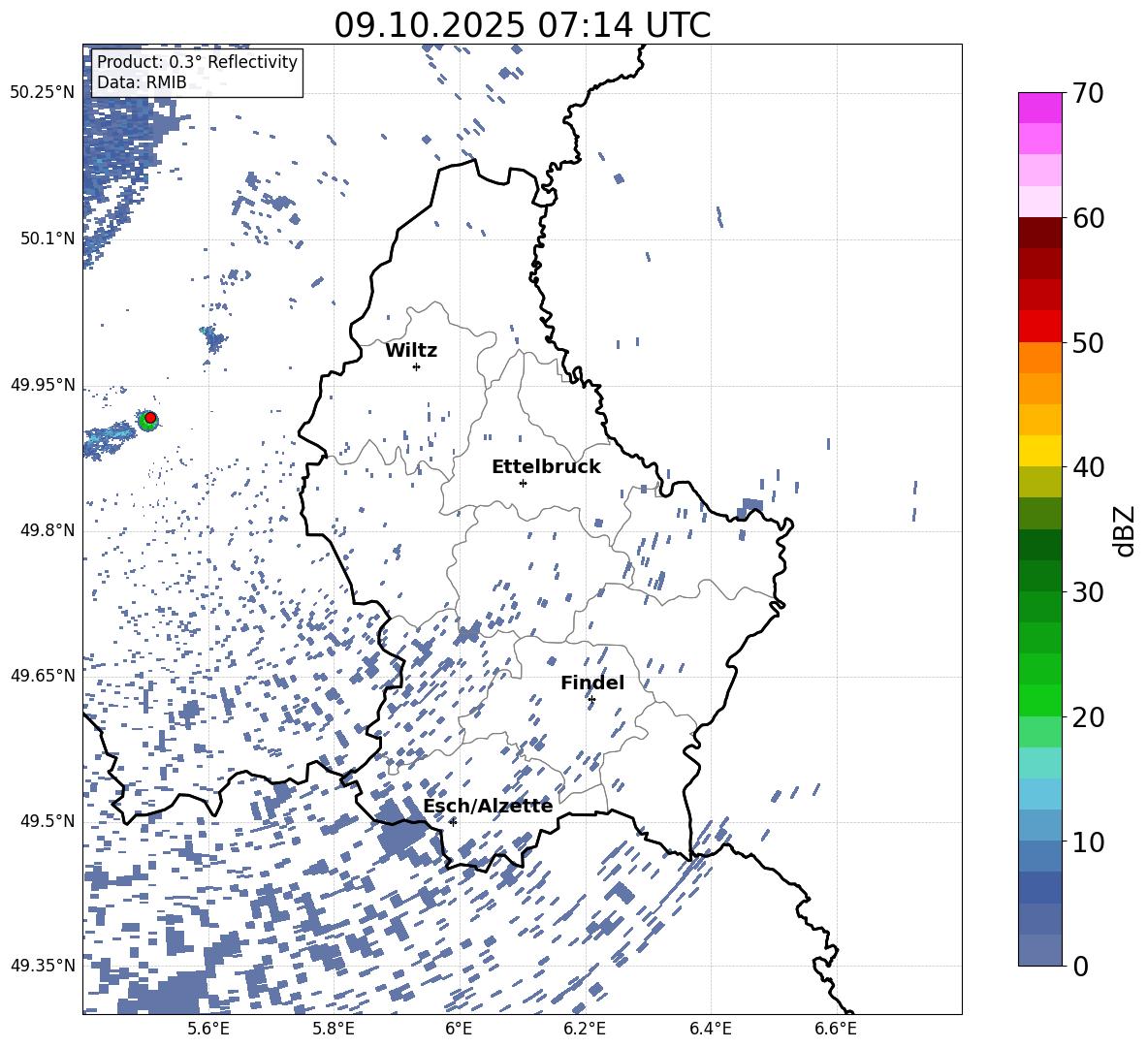Click the 6.6°E longitude label

[x=836, y=1029]
